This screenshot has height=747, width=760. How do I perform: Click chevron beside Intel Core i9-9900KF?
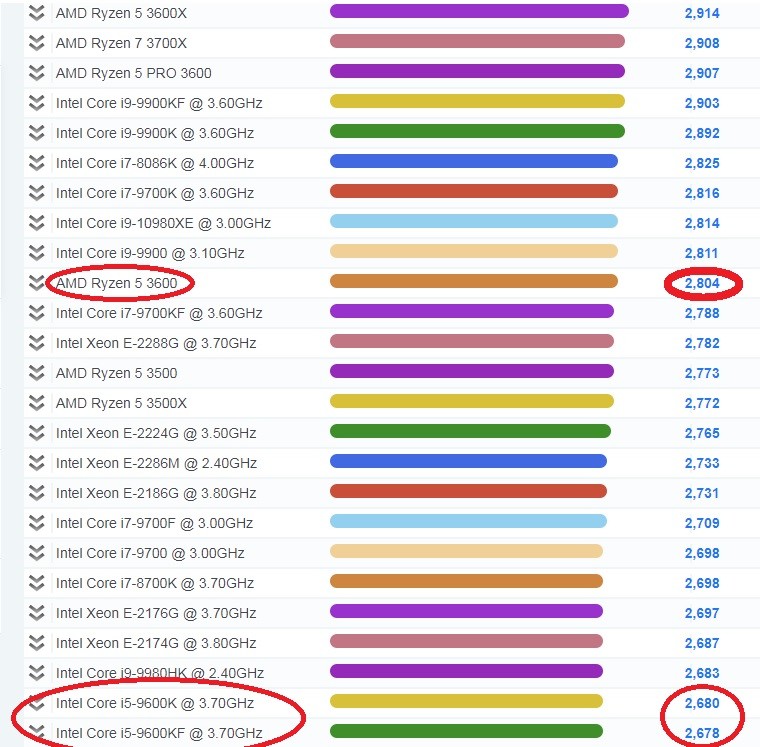[x=36, y=103]
